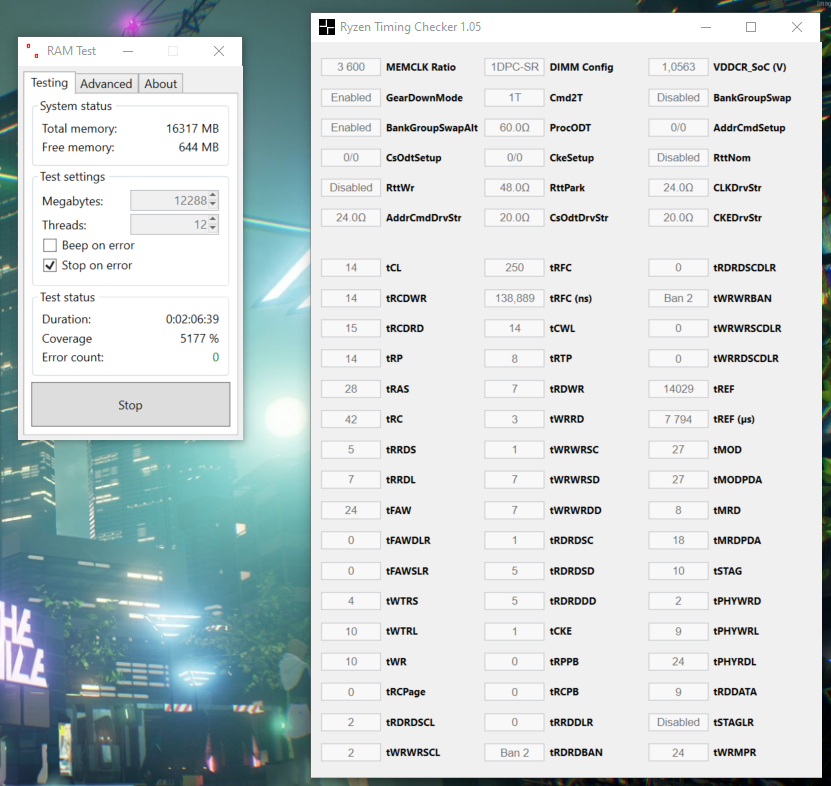Stop the running RAM test
This screenshot has width=831, height=786.
coord(130,405)
